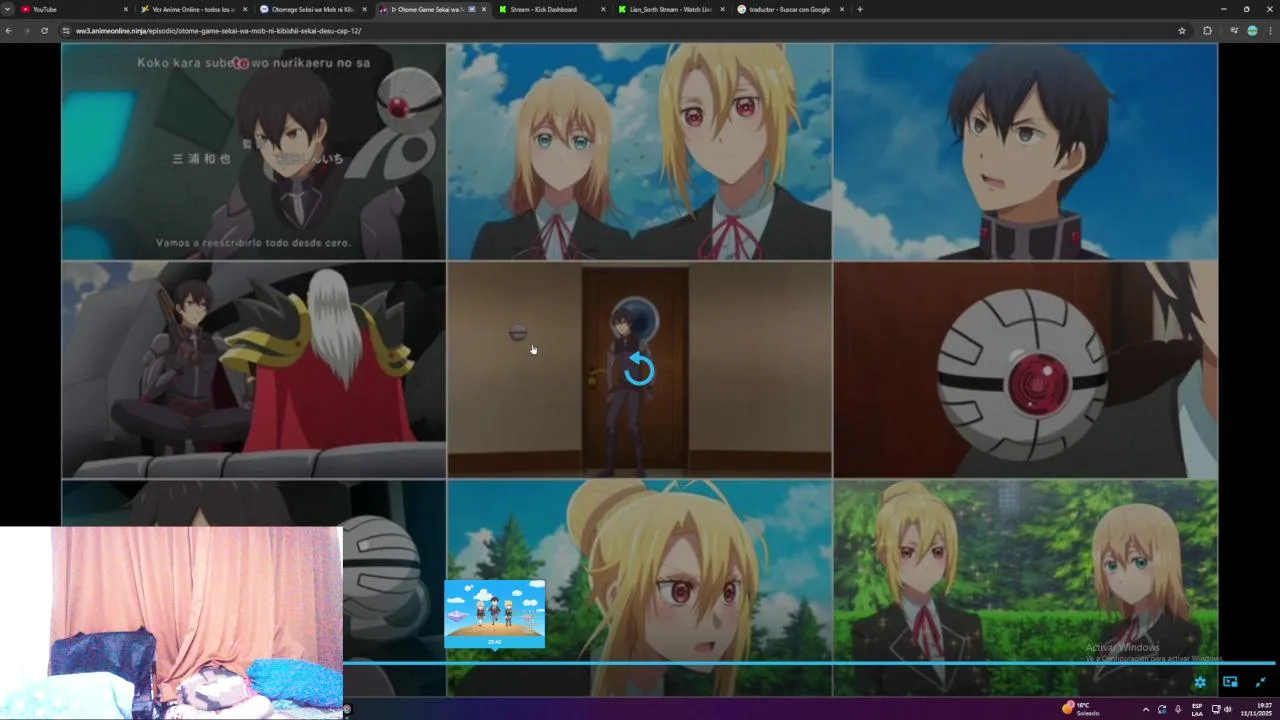Image resolution: width=1280 pixels, height=720 pixels.
Task: Close the traductor Google tab
Action: (x=841, y=9)
